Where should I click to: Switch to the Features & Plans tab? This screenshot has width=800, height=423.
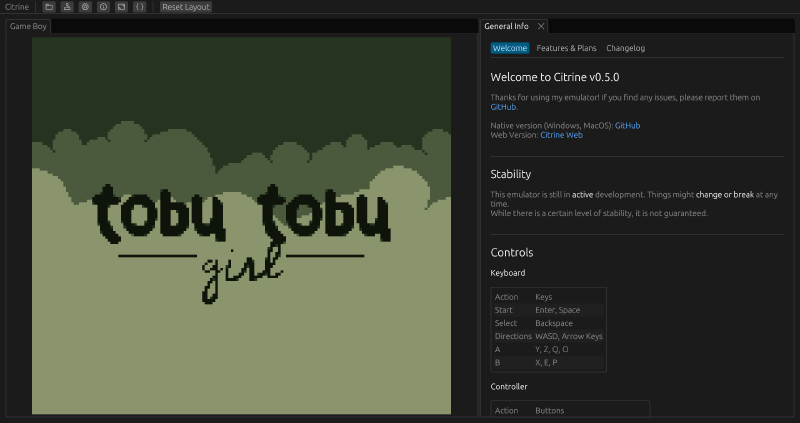click(x=566, y=48)
